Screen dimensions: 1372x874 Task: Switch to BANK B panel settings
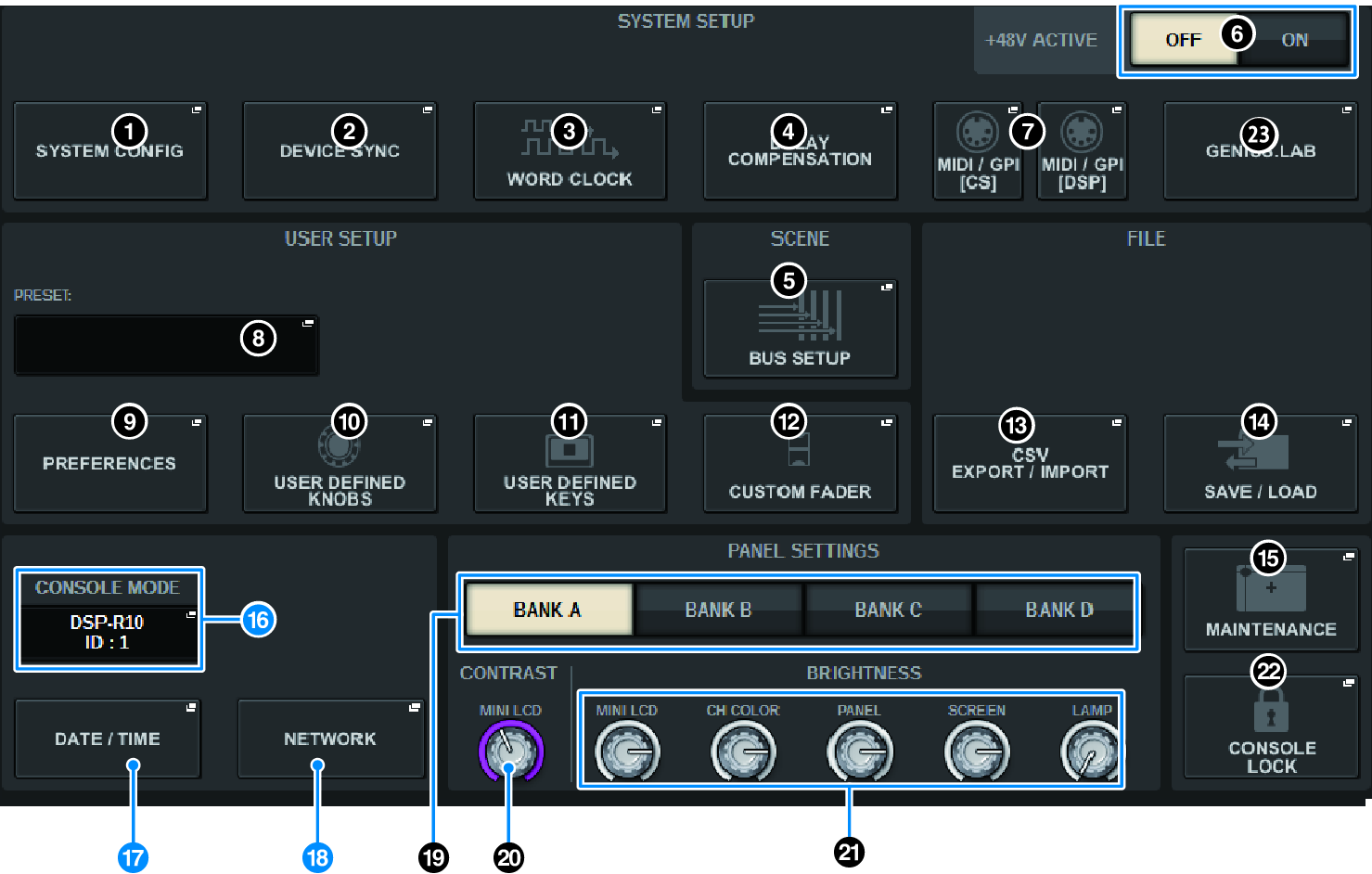717,610
